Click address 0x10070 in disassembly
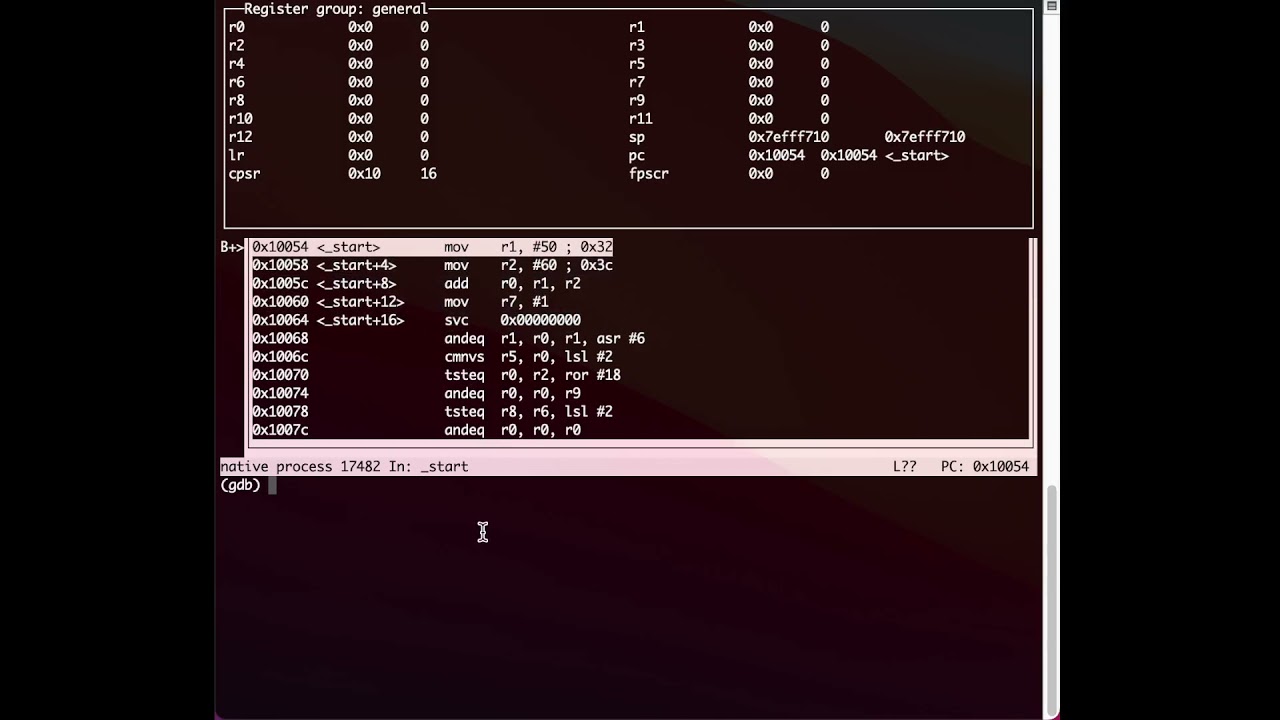Image resolution: width=1280 pixels, height=720 pixels. pos(280,375)
